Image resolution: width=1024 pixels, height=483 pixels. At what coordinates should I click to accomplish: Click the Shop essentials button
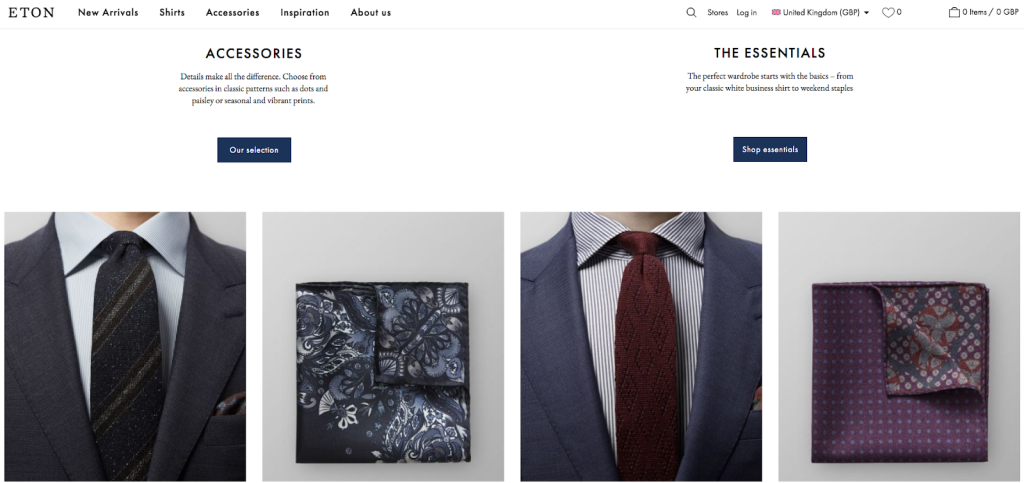point(770,149)
